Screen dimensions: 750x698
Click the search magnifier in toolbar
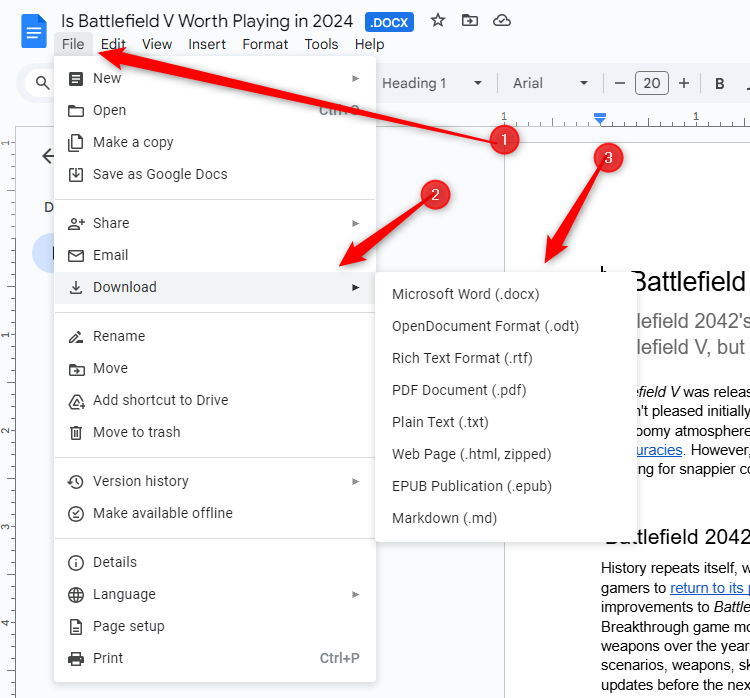point(43,83)
